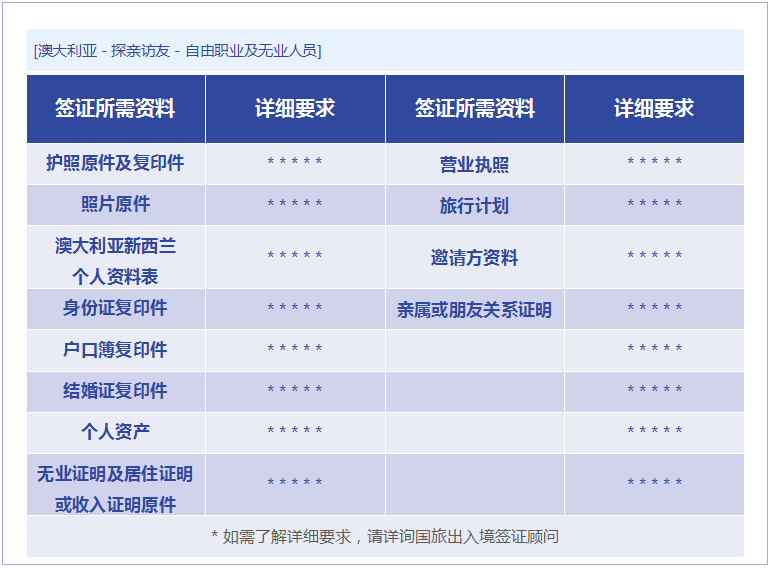Click the asterisks next to 护照原件及复印件
The image size is (770, 568).
295,161
